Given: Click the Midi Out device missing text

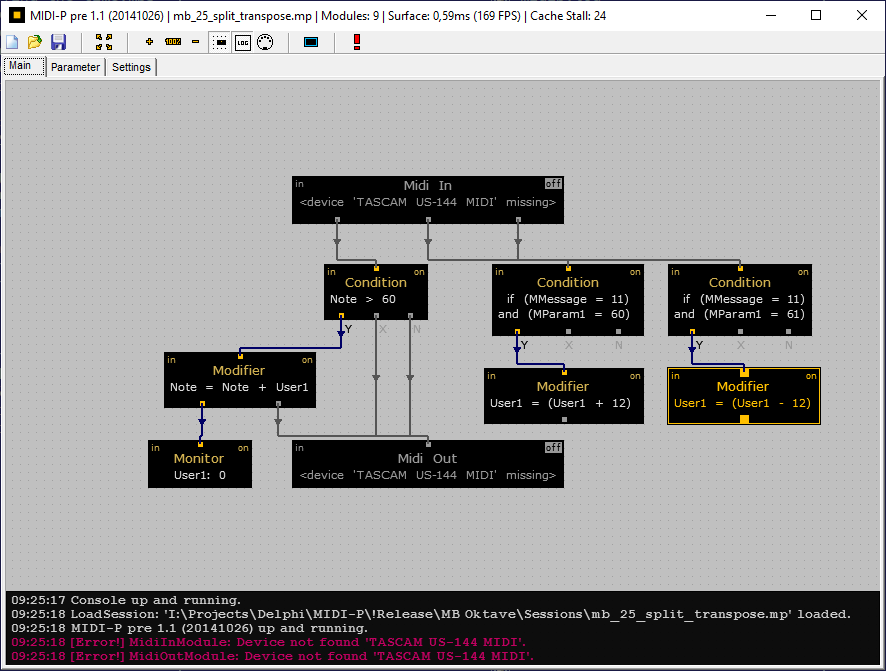Looking at the screenshot, I should coord(428,476).
